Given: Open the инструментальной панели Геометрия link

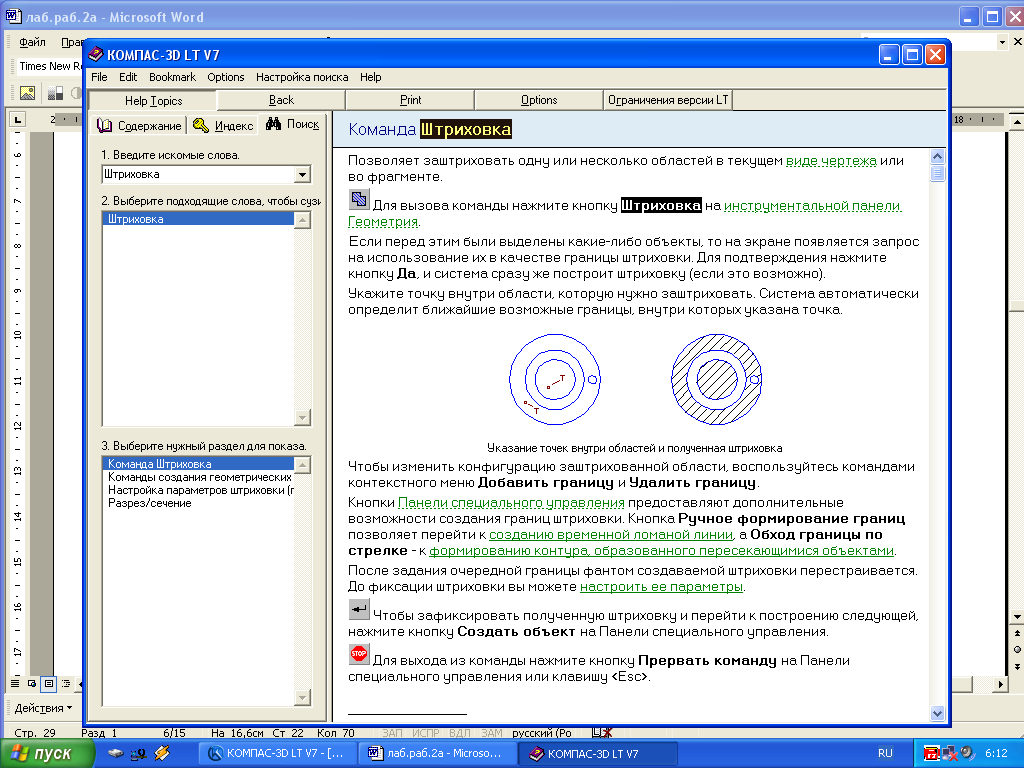Looking at the screenshot, I should 812,206.
